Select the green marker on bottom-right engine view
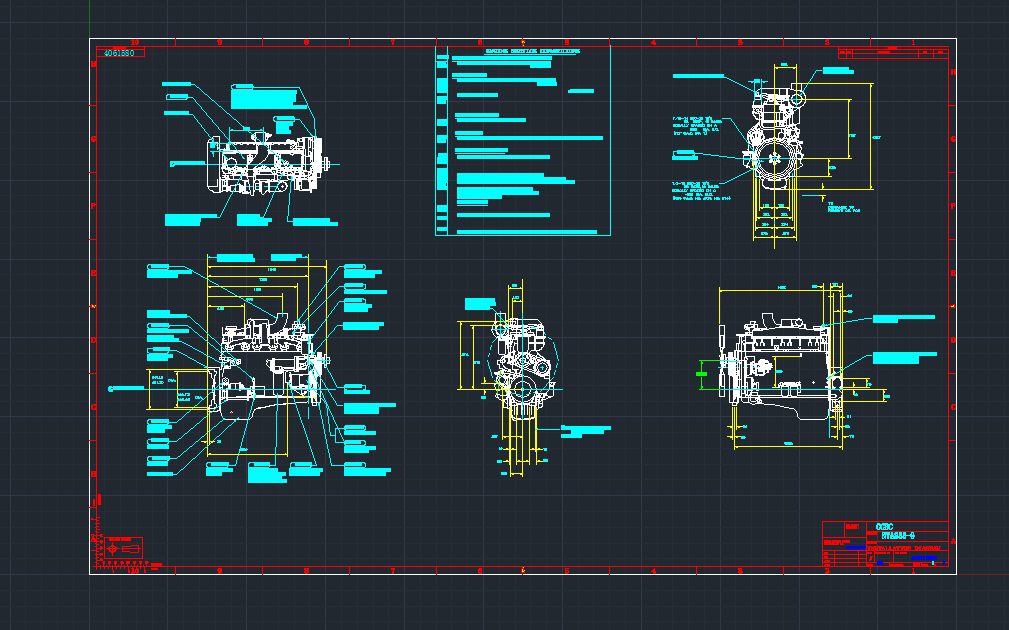This screenshot has height=630, width=1009. [x=702, y=373]
